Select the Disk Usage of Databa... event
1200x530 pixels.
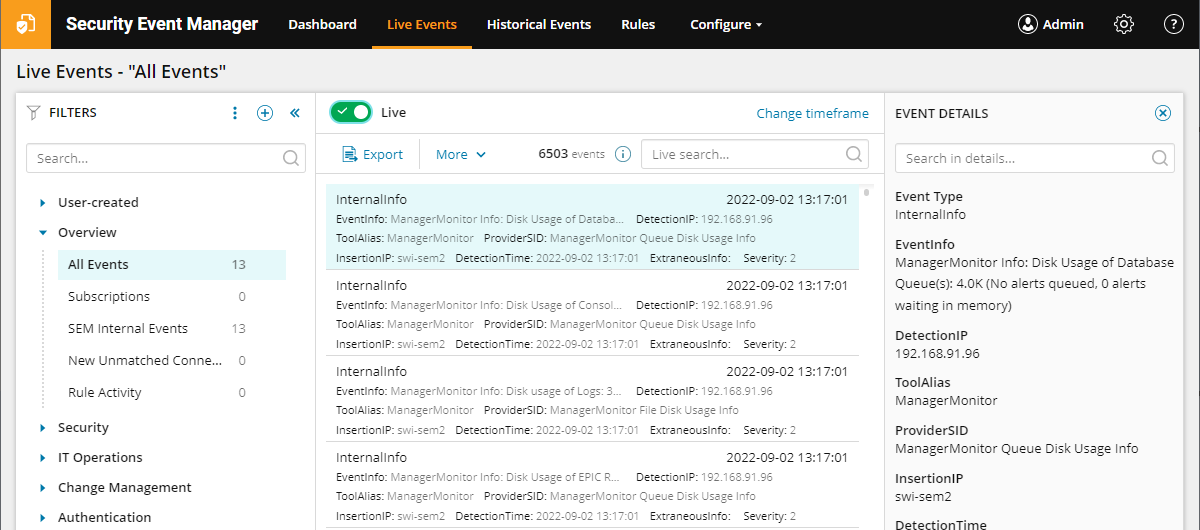pyautogui.click(x=592, y=228)
